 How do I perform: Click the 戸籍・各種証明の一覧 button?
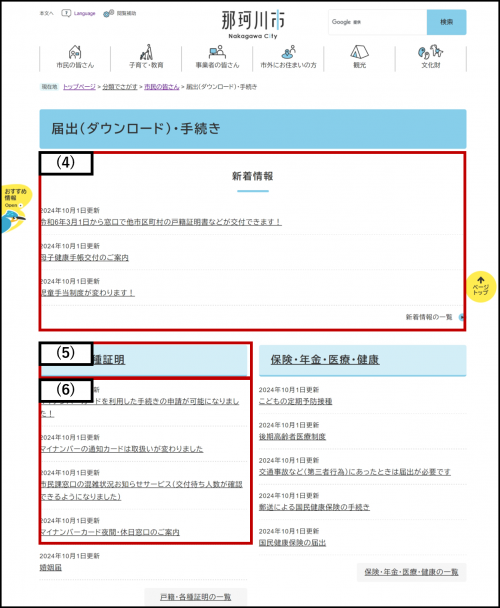pos(196,597)
